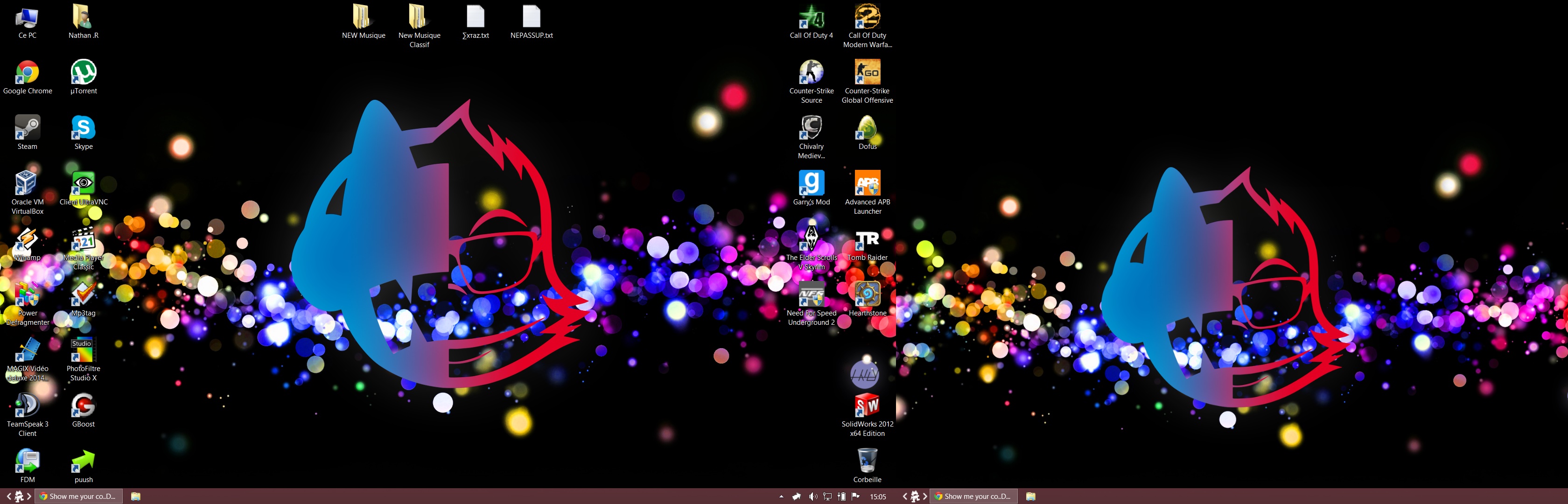Open Media Player Classic shortcut
Viewport: 1568px width, 504px height.
click(84, 248)
